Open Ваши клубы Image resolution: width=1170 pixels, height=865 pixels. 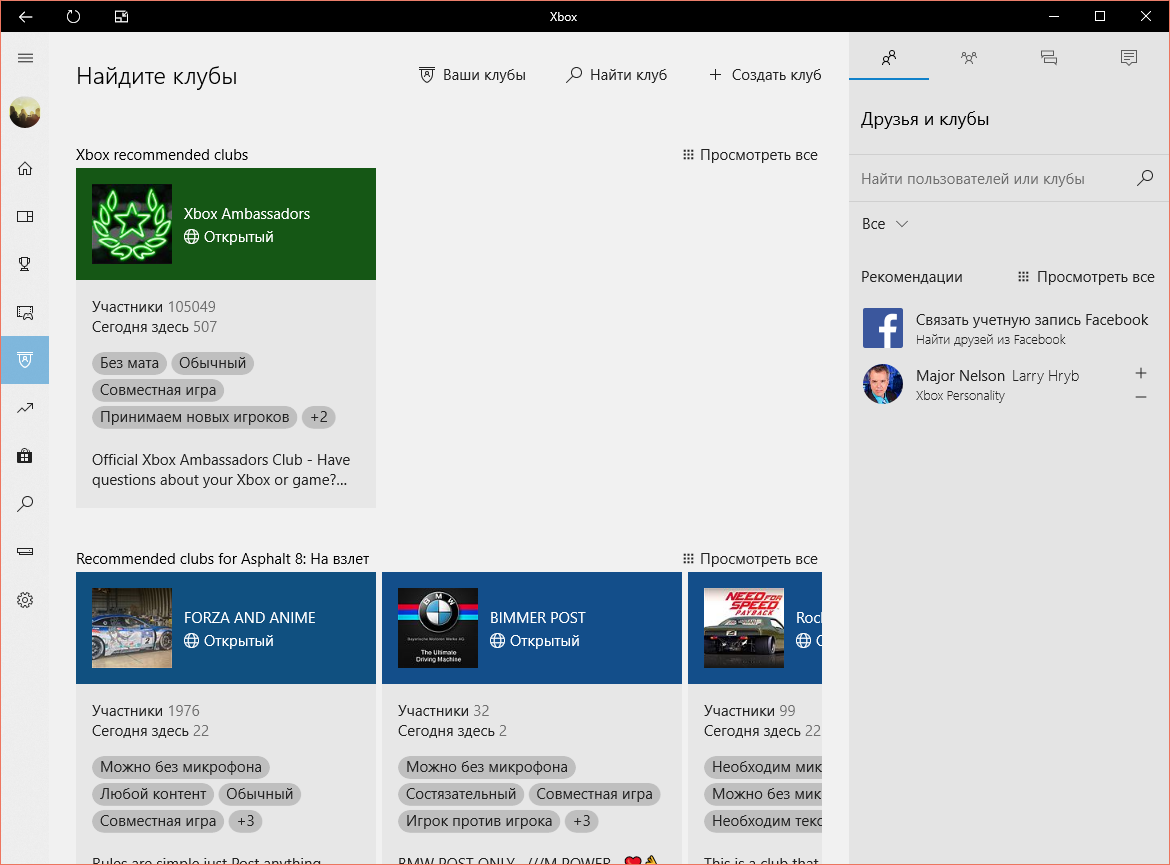point(472,75)
